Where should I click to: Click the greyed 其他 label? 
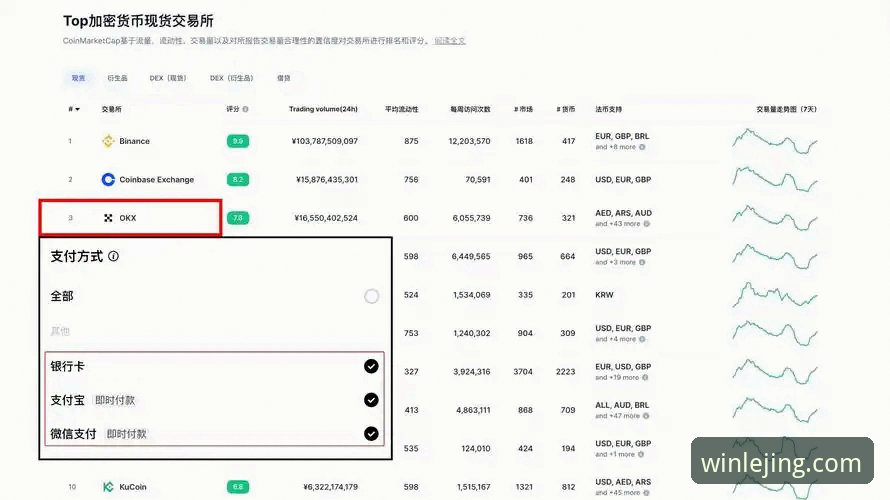(60, 331)
